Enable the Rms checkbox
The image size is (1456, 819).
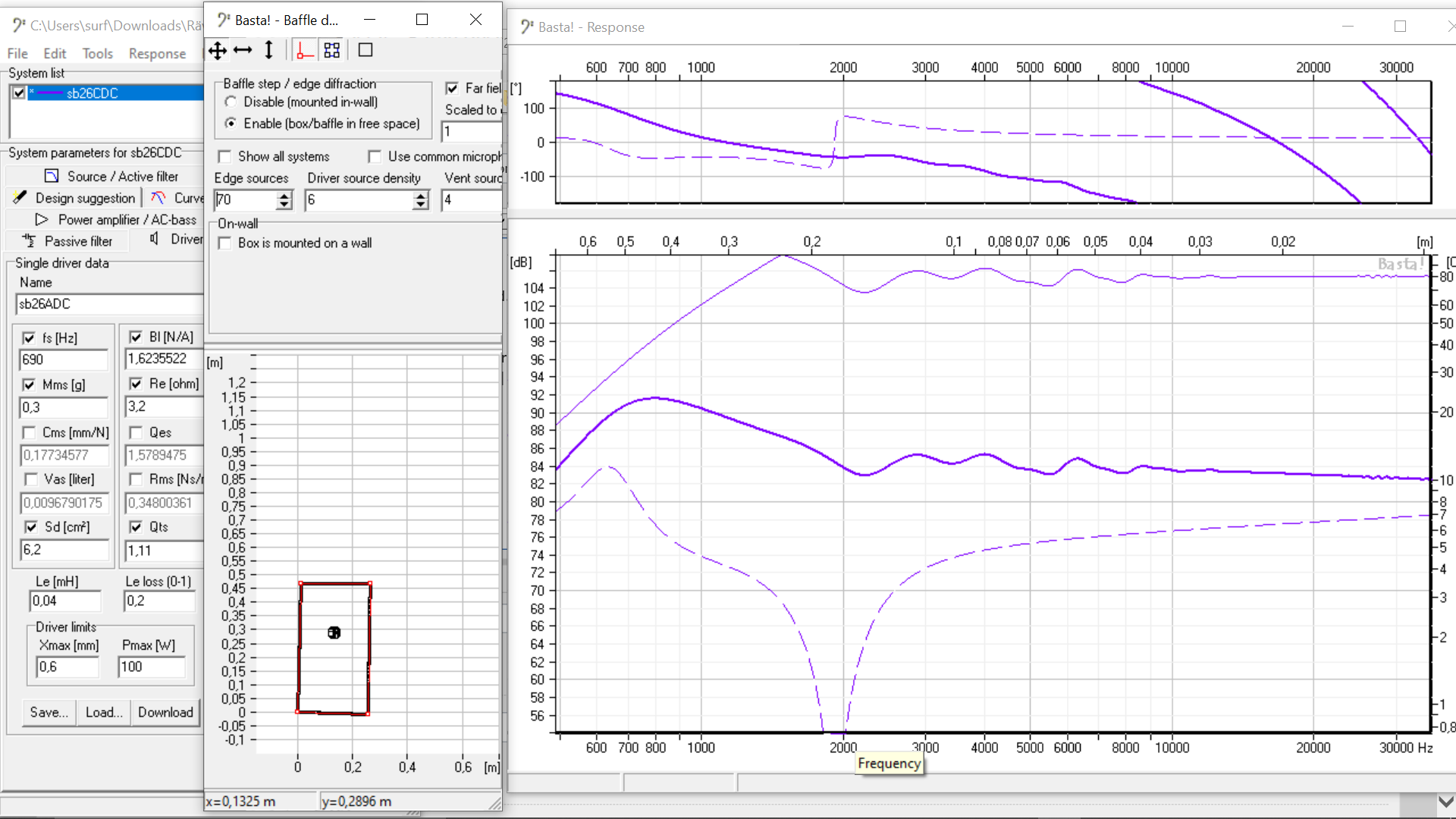pos(136,479)
